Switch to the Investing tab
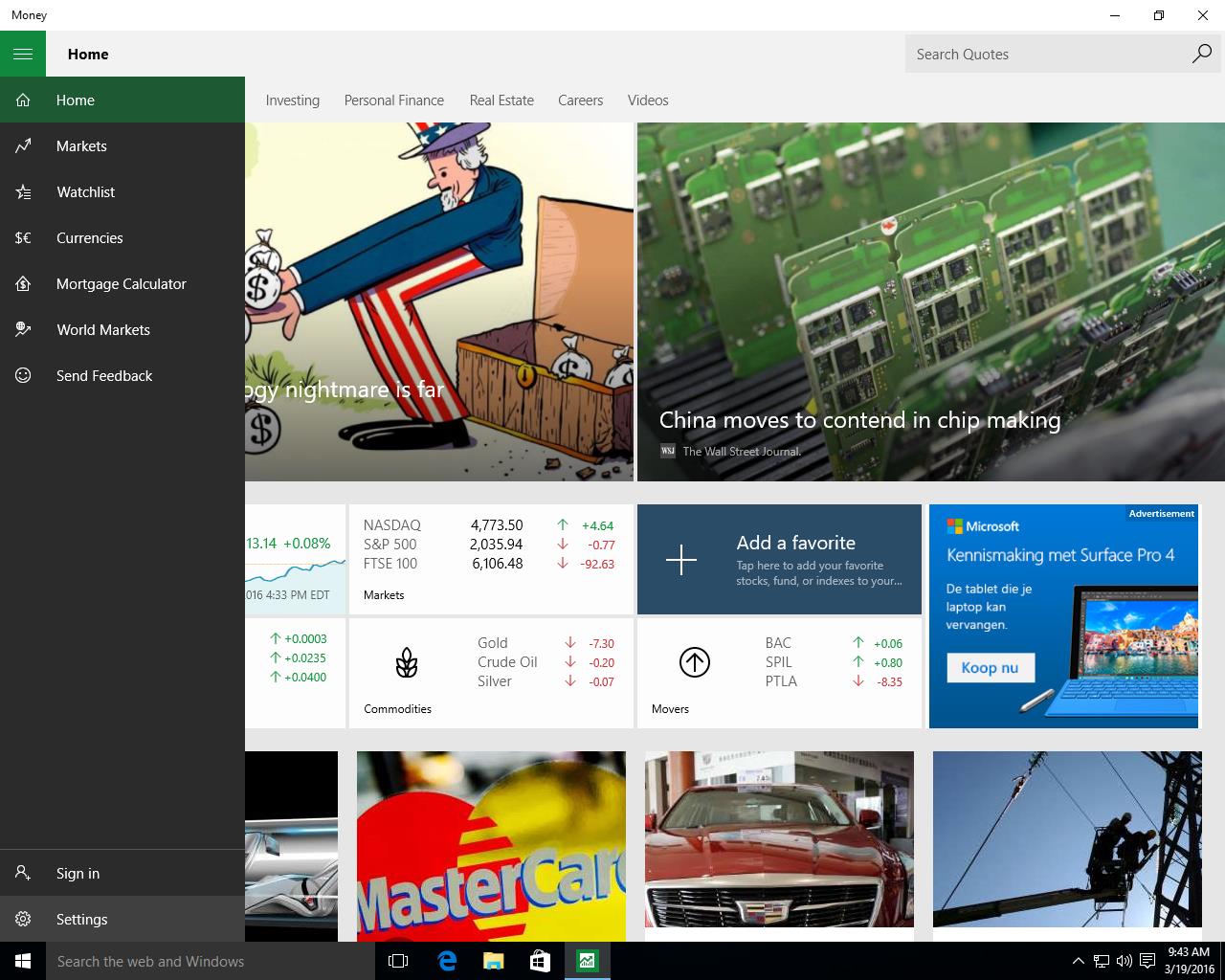This screenshot has width=1225, height=980. click(292, 100)
